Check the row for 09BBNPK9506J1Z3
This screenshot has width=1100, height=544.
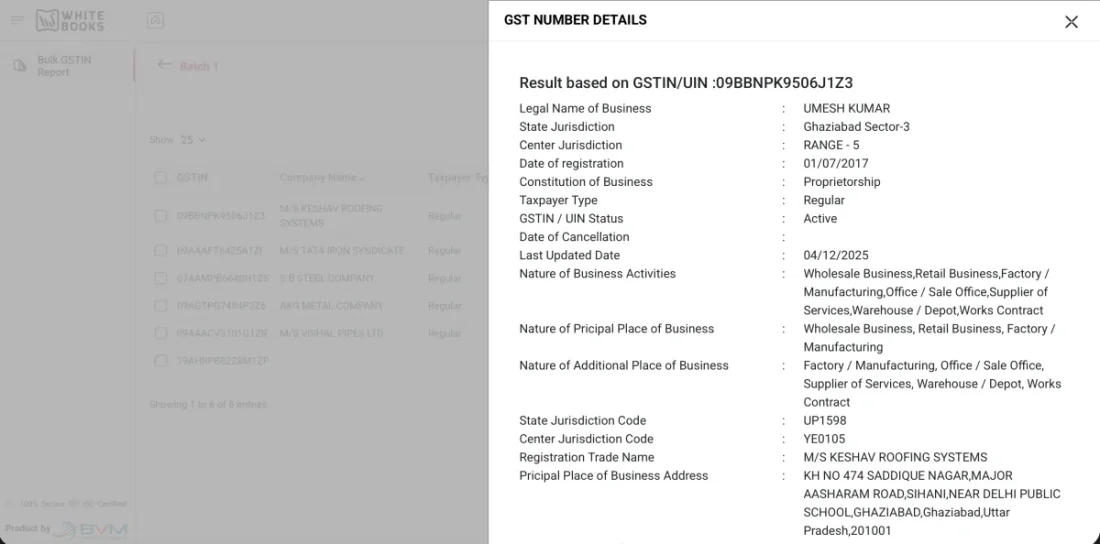(161, 215)
